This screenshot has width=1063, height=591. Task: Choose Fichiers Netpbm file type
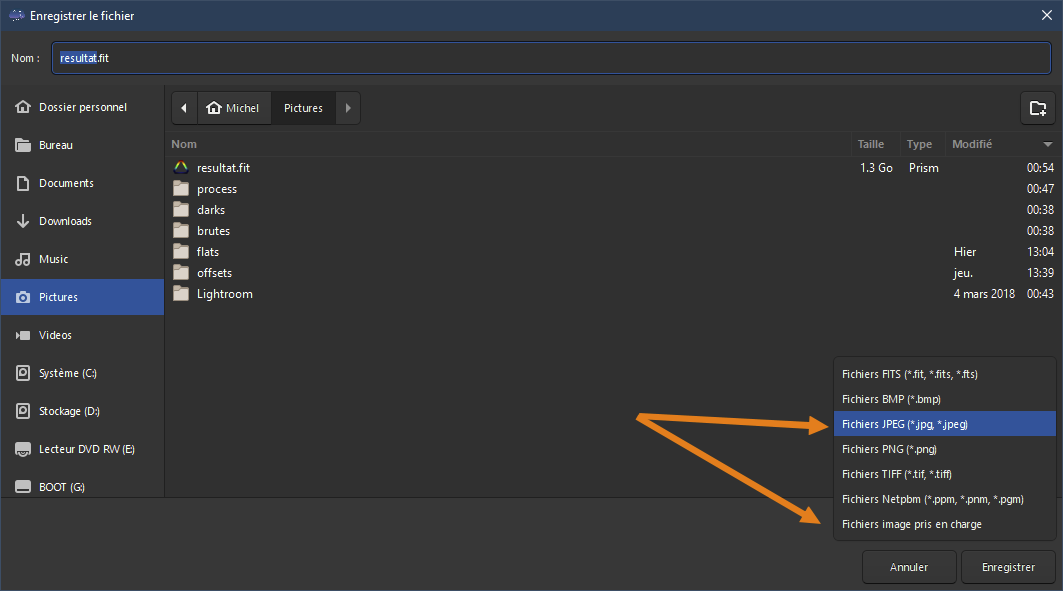click(x=944, y=500)
